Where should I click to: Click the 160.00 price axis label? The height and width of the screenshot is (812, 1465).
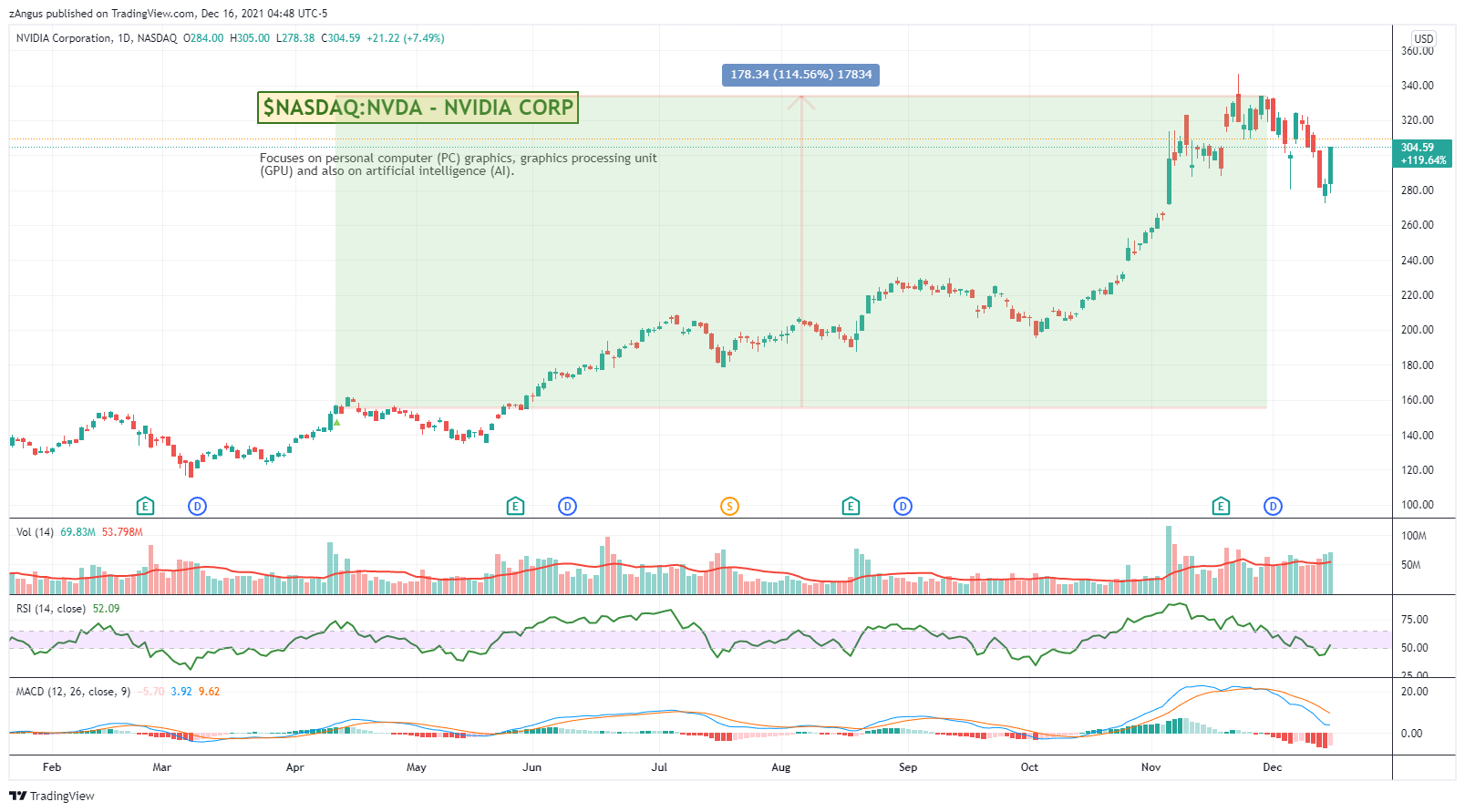[1418, 400]
